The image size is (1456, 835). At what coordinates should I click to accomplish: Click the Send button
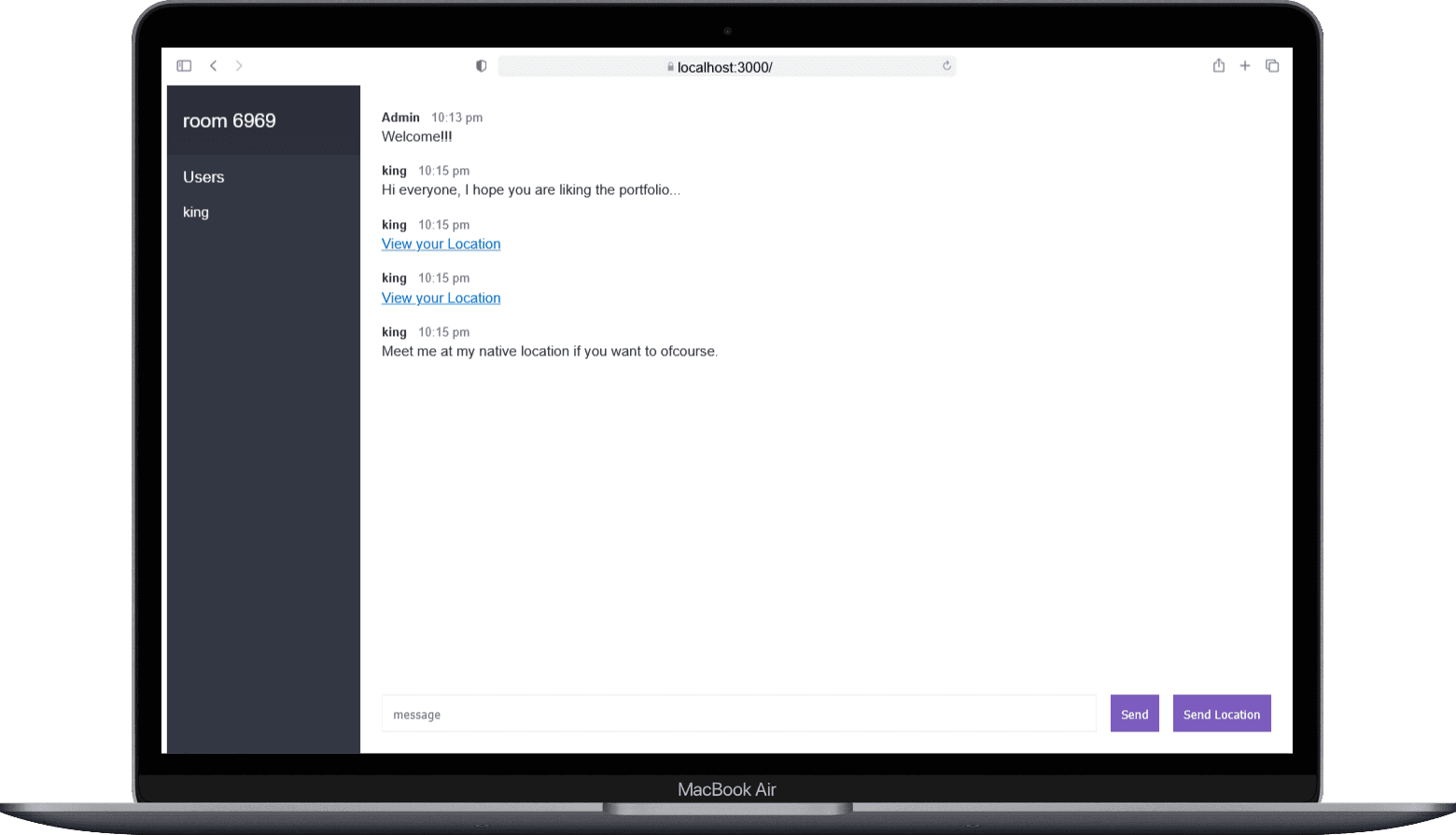[x=1134, y=713]
